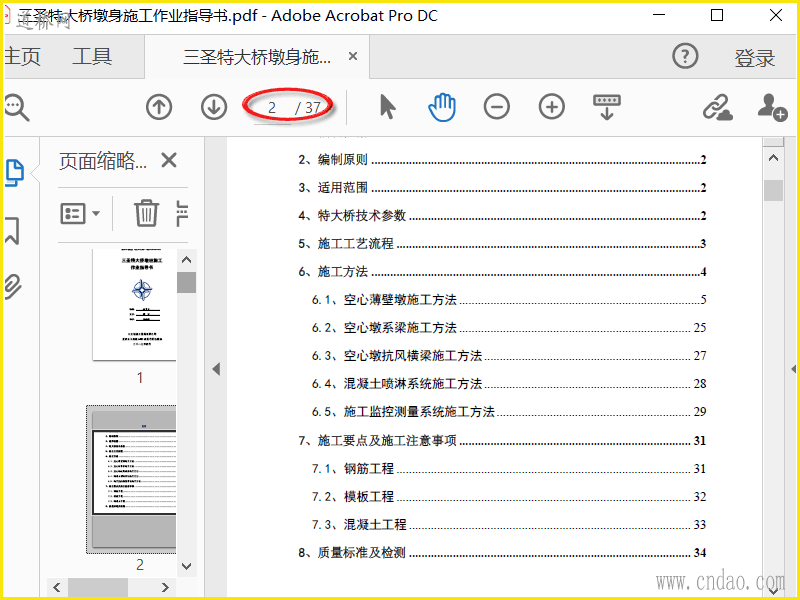Open entry 7.2、模板工程

pyautogui.click(x=509, y=496)
